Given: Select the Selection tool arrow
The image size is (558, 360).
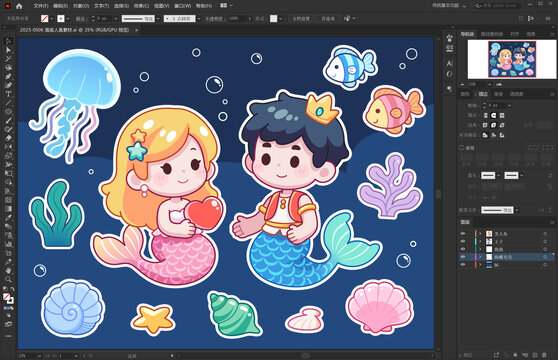Looking at the screenshot, I should point(8,41).
